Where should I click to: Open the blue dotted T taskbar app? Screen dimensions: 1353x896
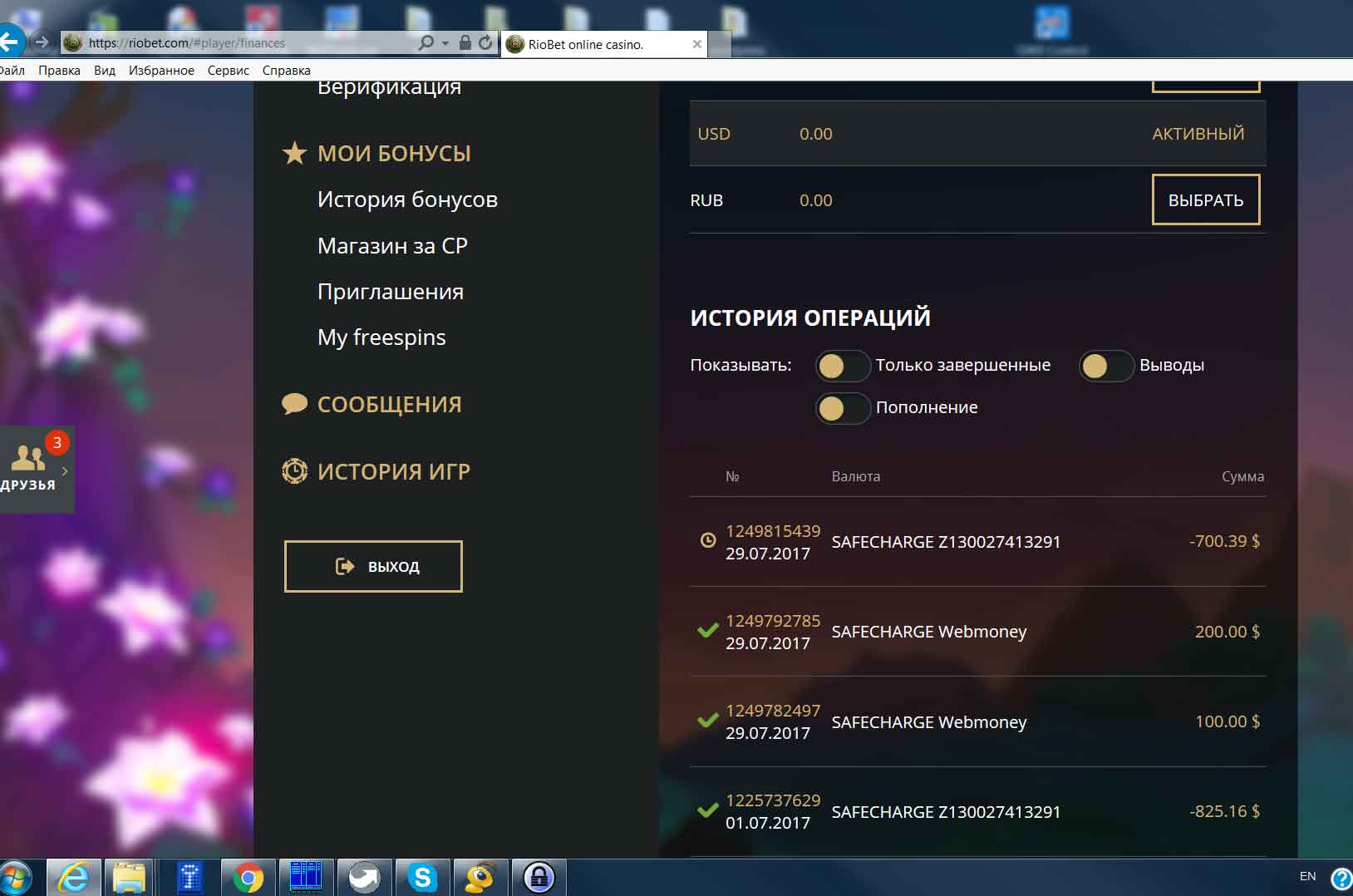189,878
